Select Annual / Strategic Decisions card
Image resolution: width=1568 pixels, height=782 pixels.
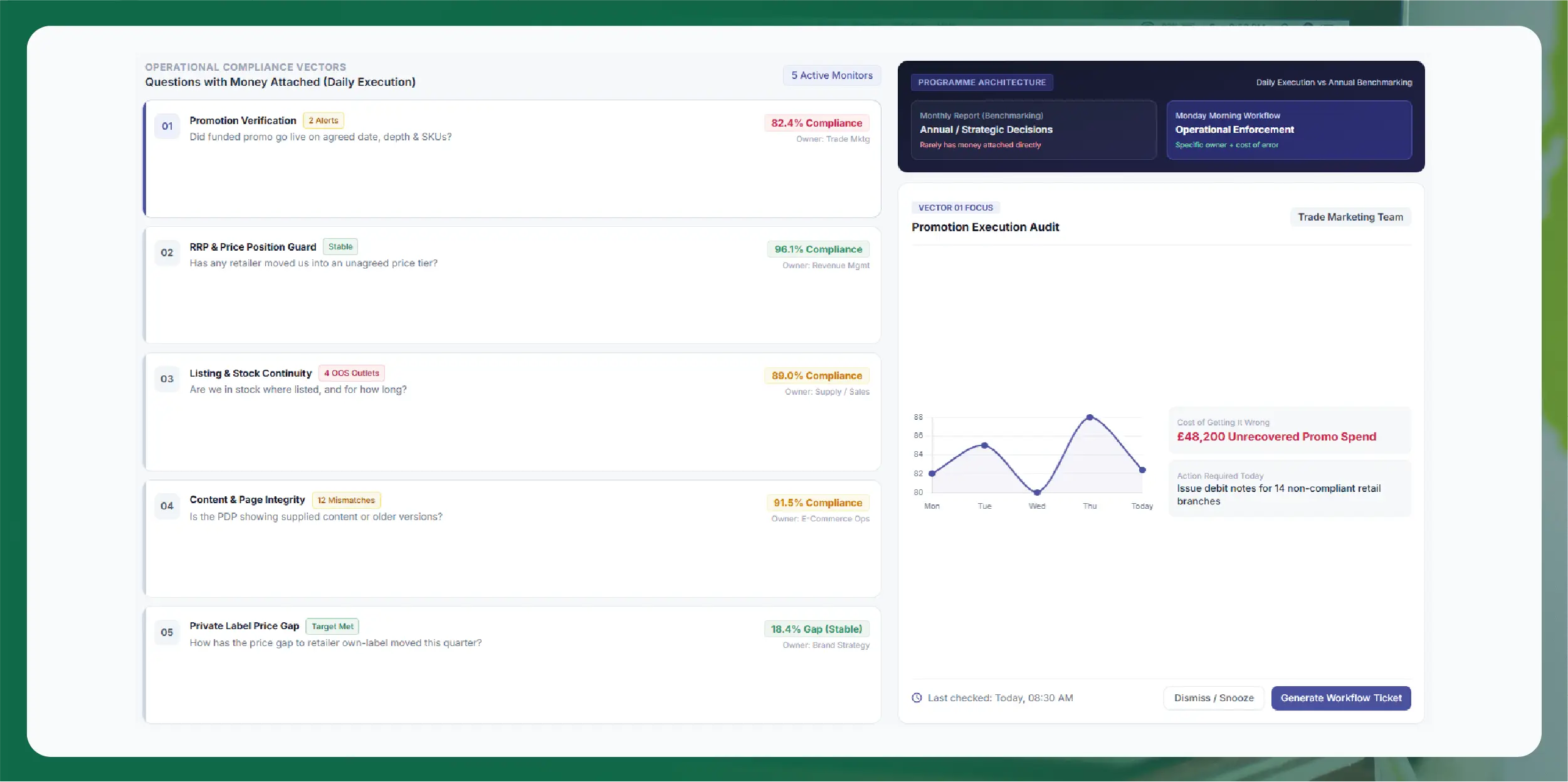coord(1034,130)
